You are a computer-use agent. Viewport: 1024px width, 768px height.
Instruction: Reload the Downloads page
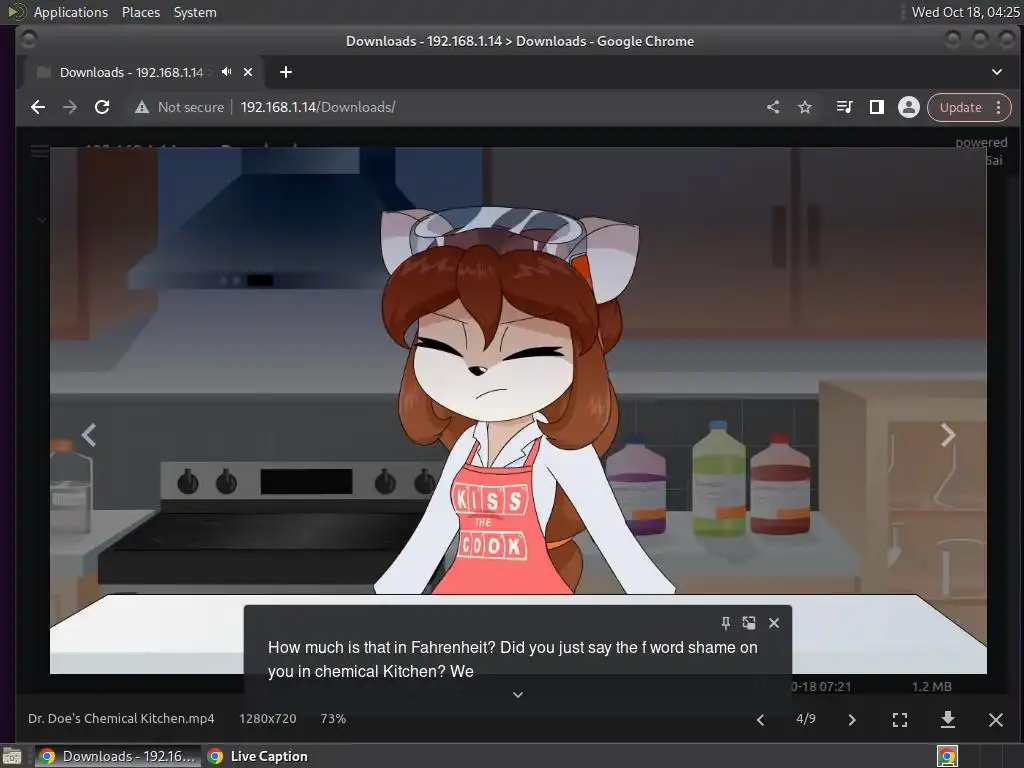pyautogui.click(x=102, y=107)
